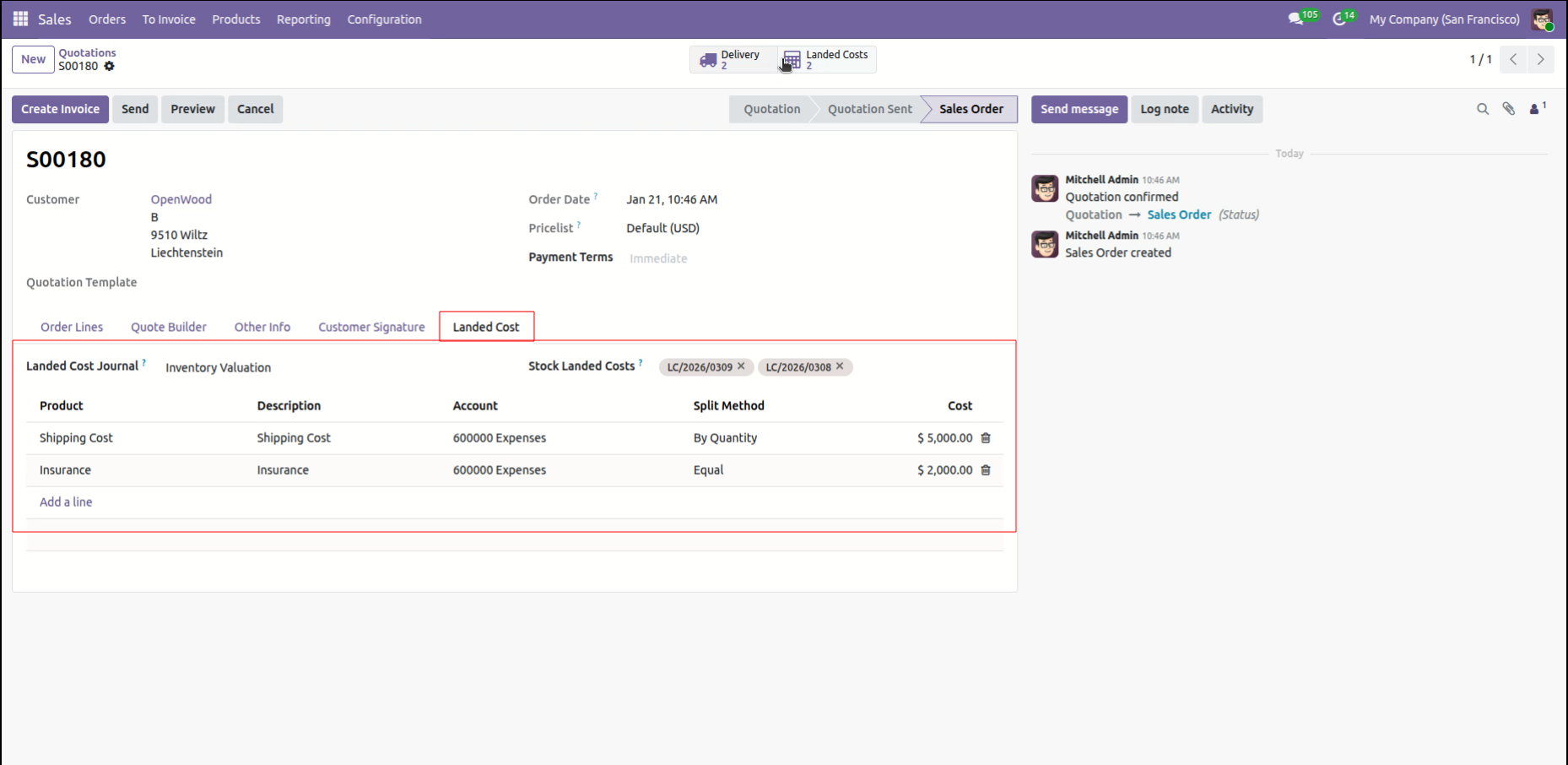Search chatter messages with magnifier icon
The height and width of the screenshot is (765, 1568).
1482,109
